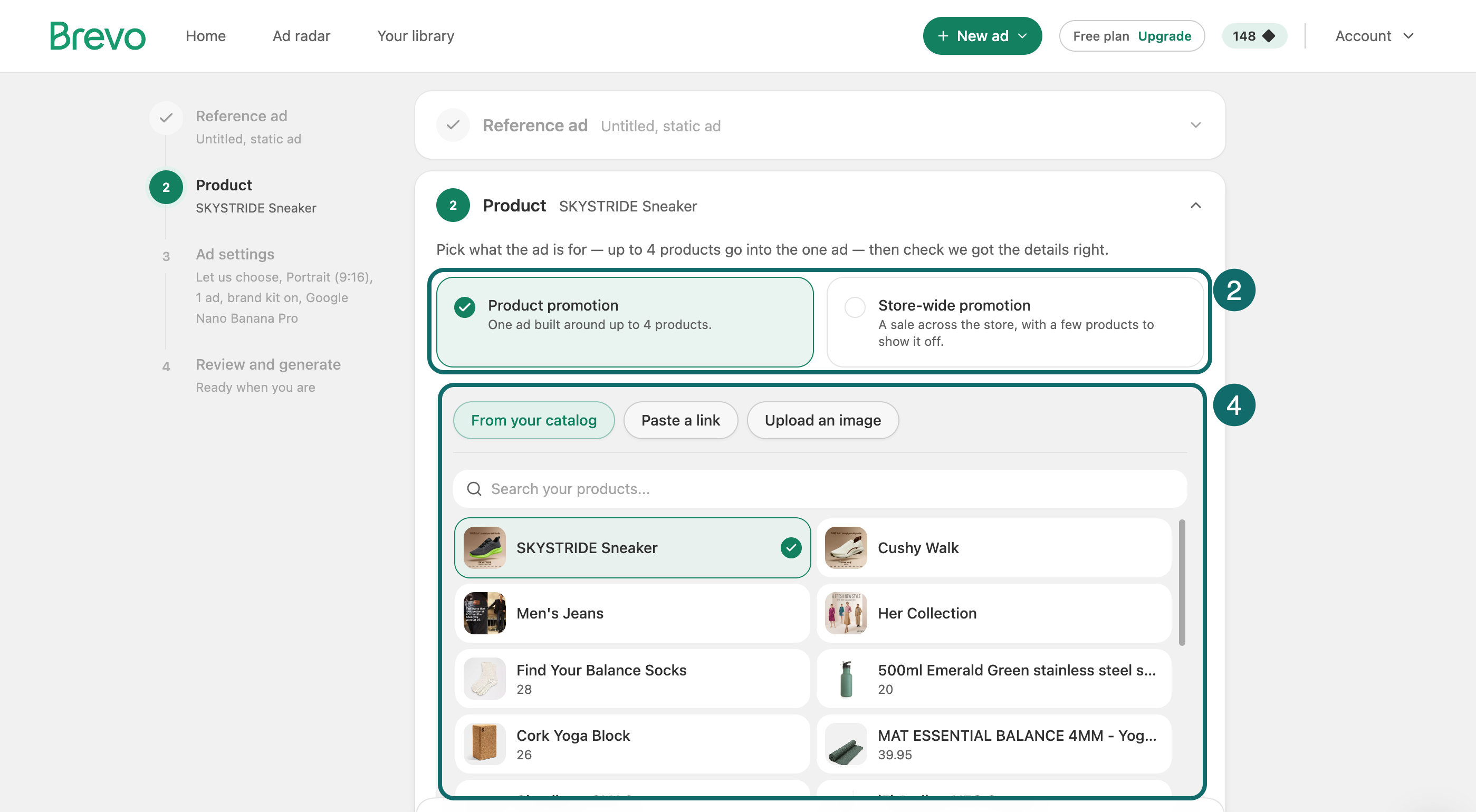Select the Store-wide promotion radio option
Screen dimensions: 1476x812
tap(855, 307)
